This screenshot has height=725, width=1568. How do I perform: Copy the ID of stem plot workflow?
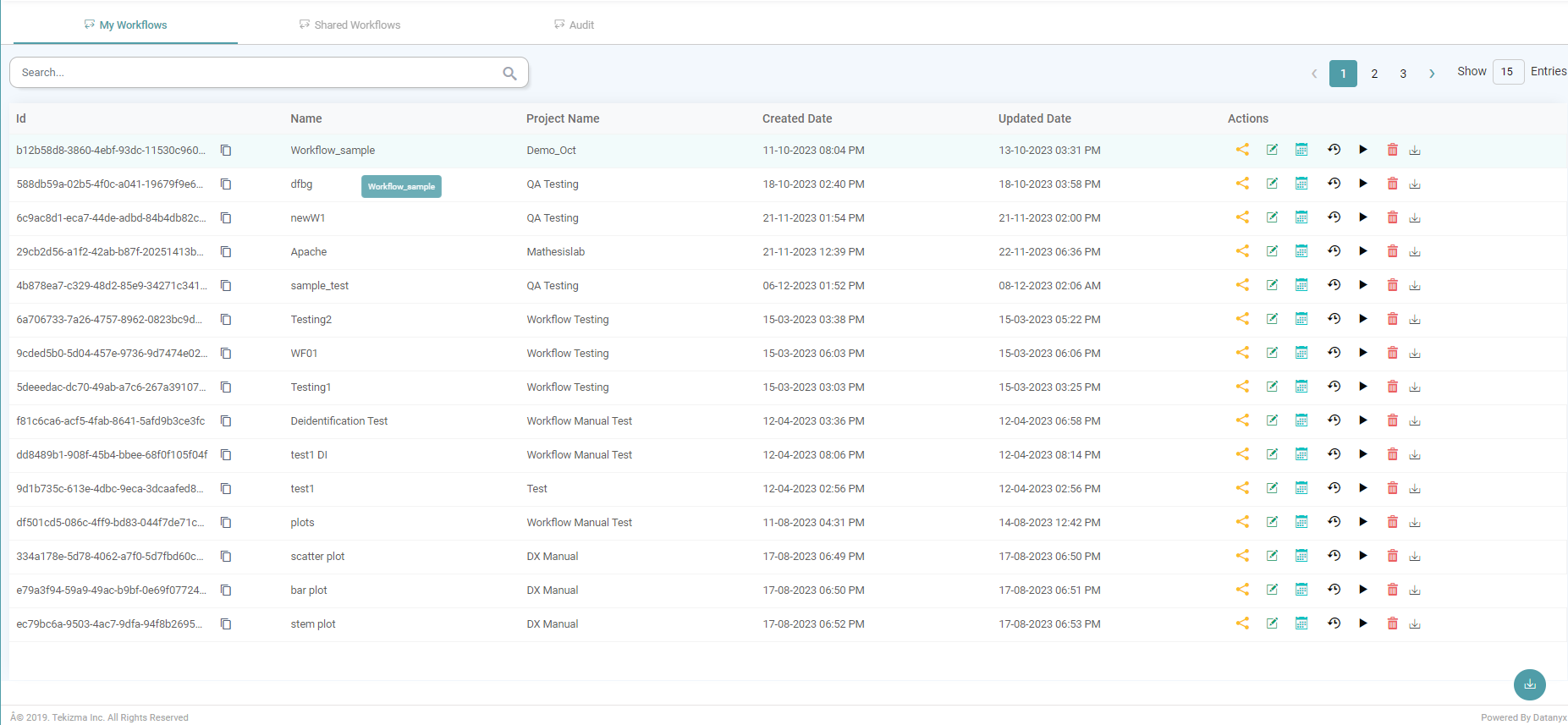(226, 623)
